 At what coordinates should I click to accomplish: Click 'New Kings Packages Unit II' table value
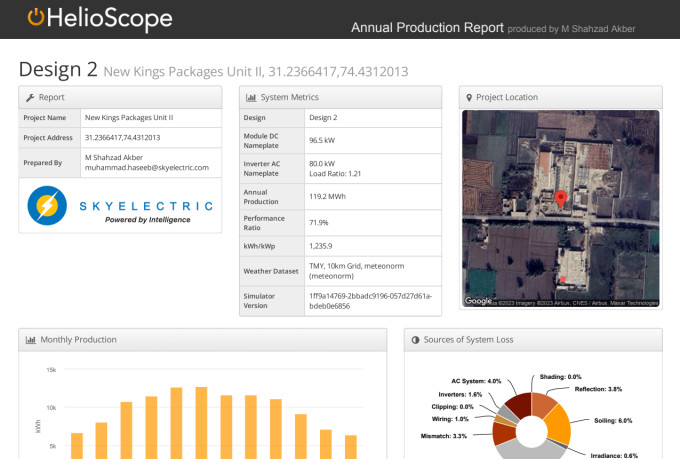coord(129,118)
